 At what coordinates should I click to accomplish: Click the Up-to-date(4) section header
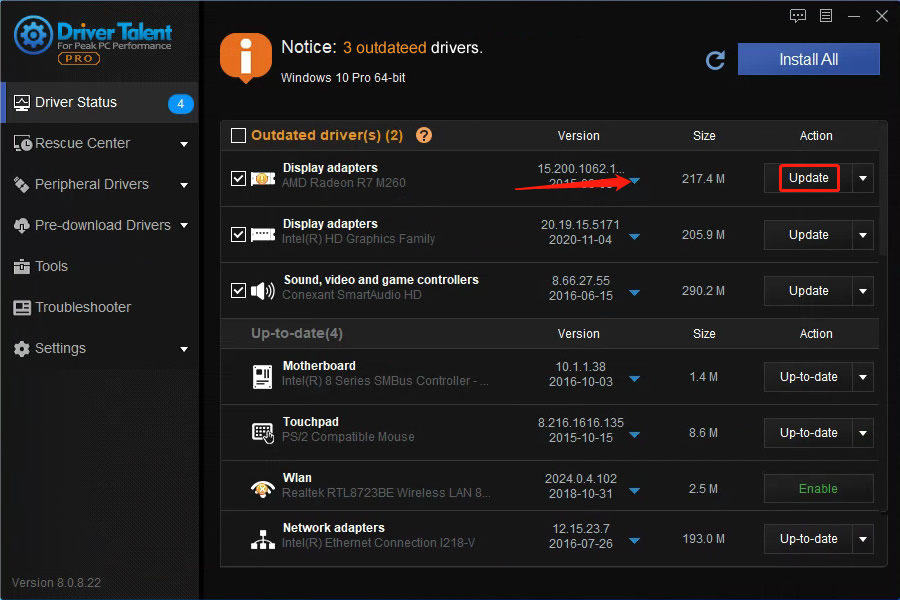[297, 334]
